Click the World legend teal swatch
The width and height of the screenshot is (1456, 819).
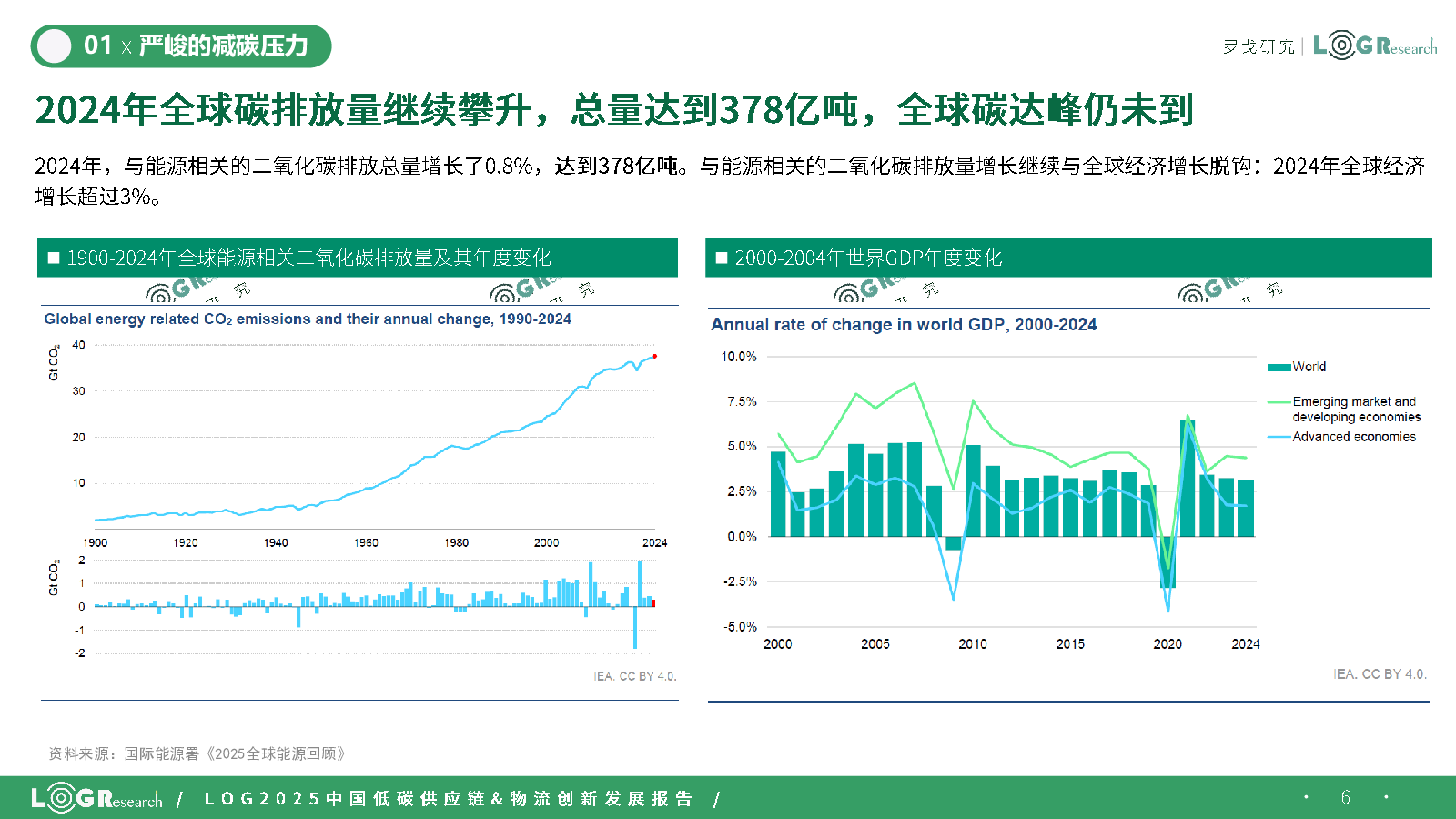1279,368
